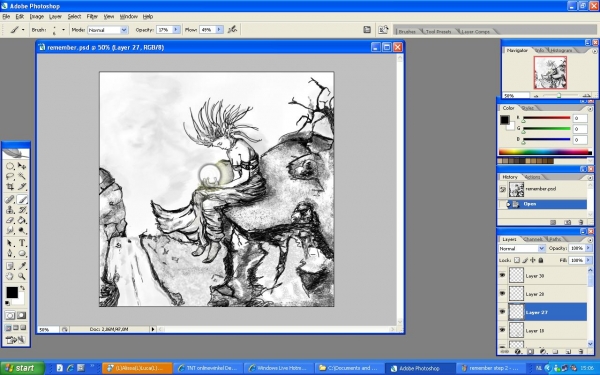The width and height of the screenshot is (600, 375).
Task: Select the Blur tool
Action: click(x=10, y=230)
